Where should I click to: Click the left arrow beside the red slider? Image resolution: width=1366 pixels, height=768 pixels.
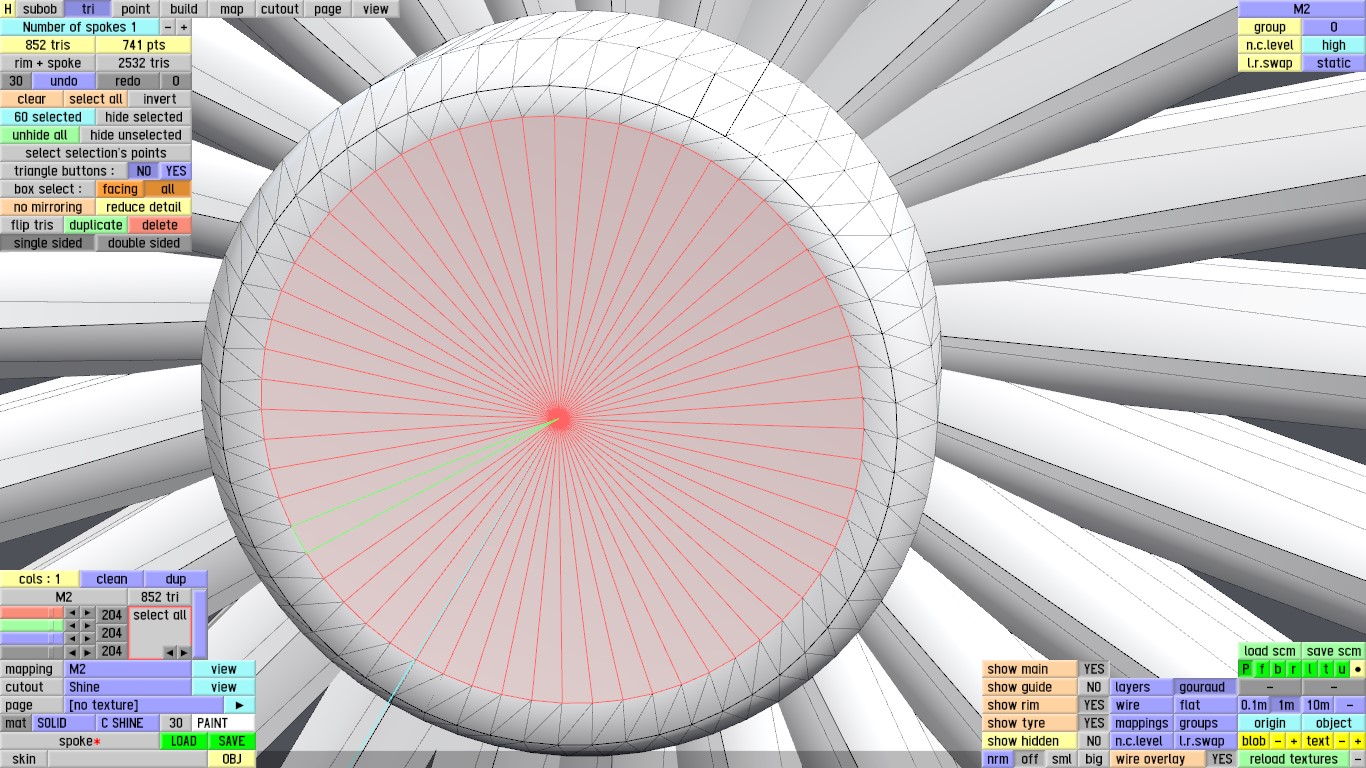[72, 613]
